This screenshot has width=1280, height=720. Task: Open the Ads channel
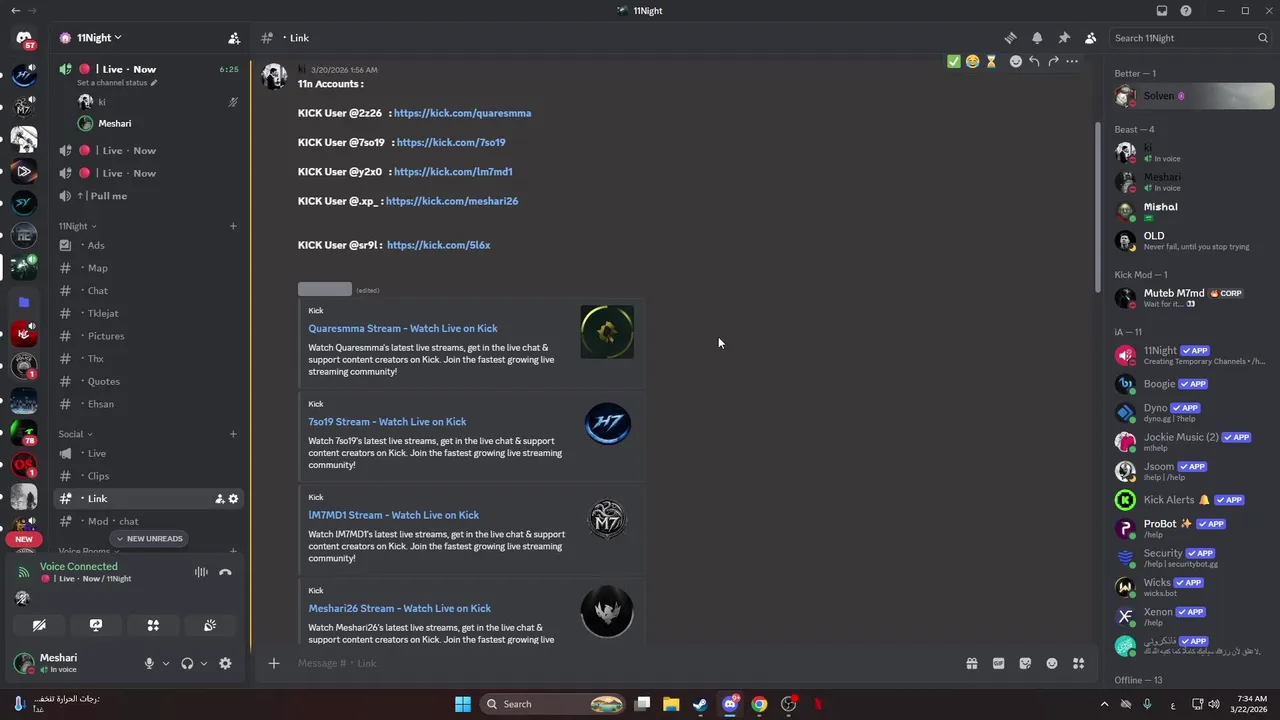point(148,245)
